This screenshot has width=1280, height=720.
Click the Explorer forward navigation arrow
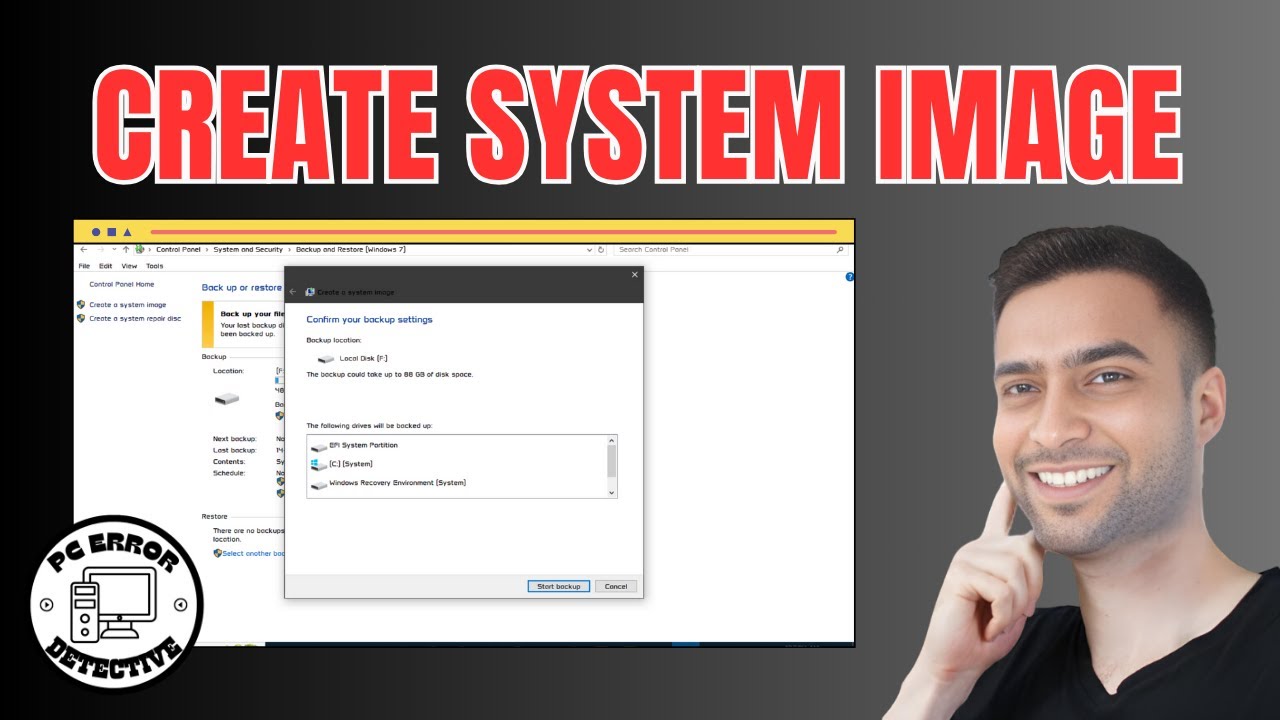[x=100, y=249]
